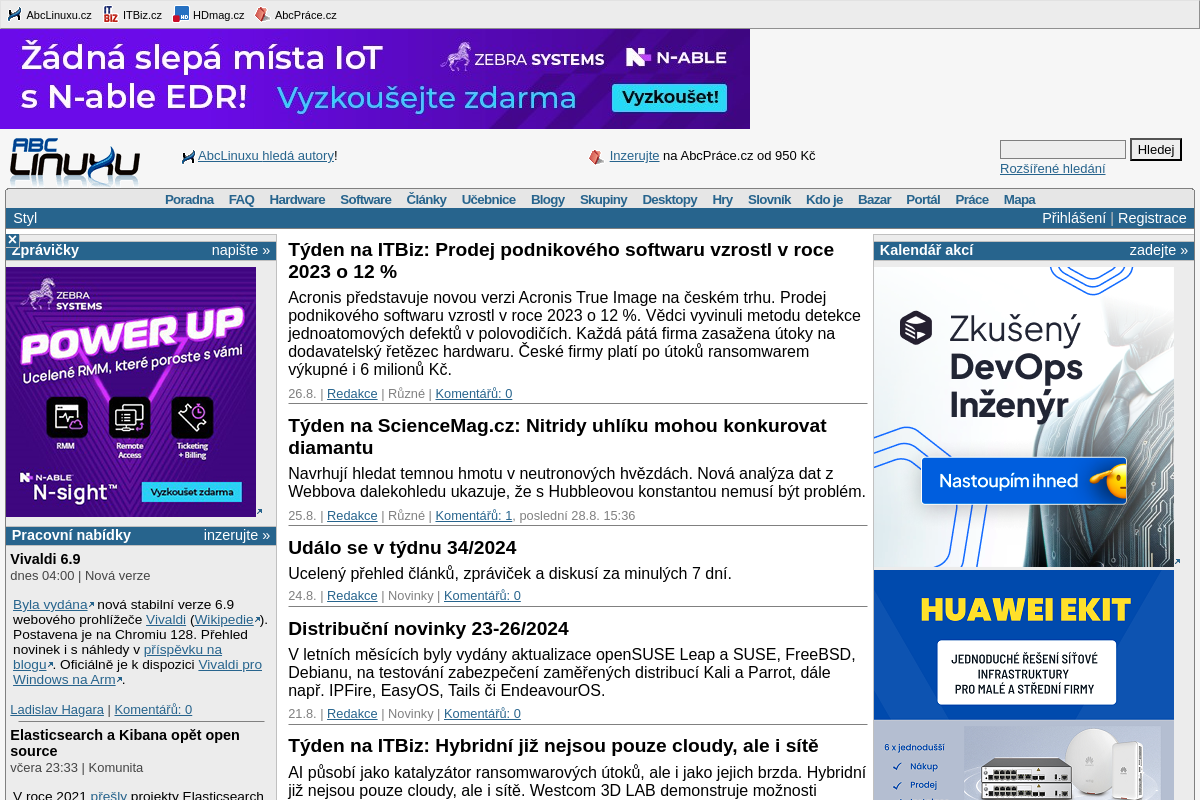Click icon beside 'AbcLinuxu hledá autory'
Screen dimensions: 1200x800
point(188,157)
